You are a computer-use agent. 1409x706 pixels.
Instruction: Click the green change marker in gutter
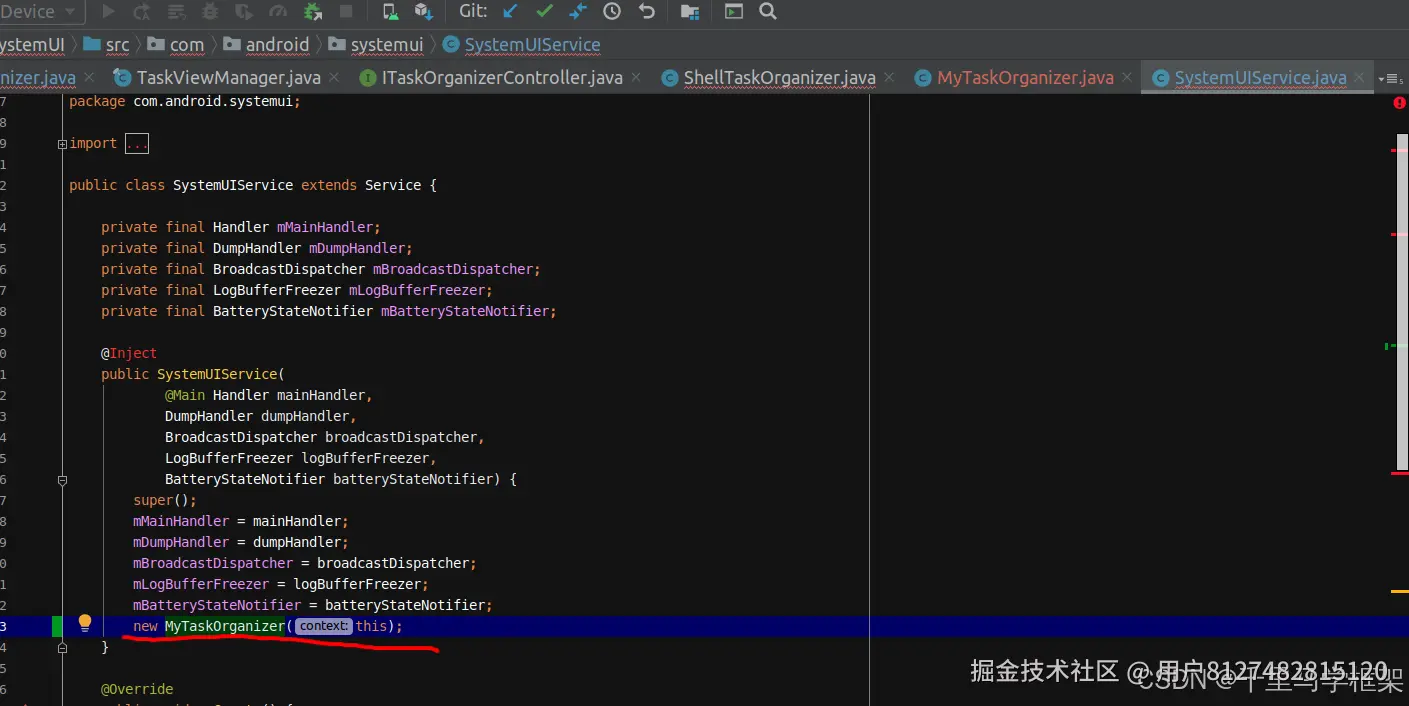coord(57,626)
